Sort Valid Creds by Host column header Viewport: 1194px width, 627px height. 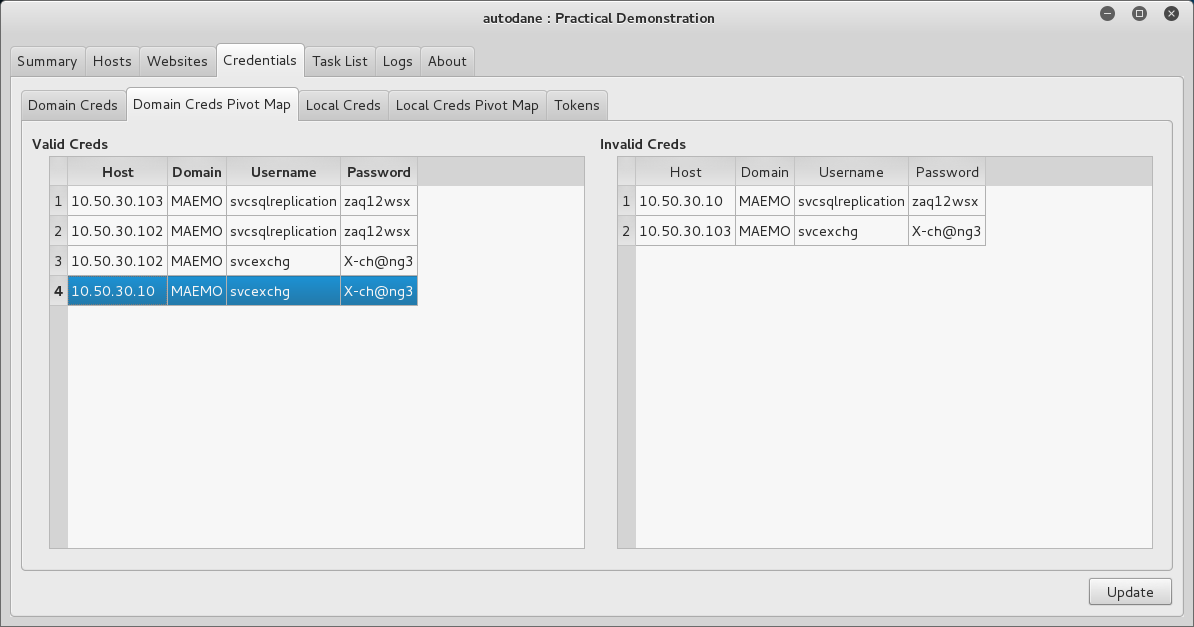click(117, 171)
